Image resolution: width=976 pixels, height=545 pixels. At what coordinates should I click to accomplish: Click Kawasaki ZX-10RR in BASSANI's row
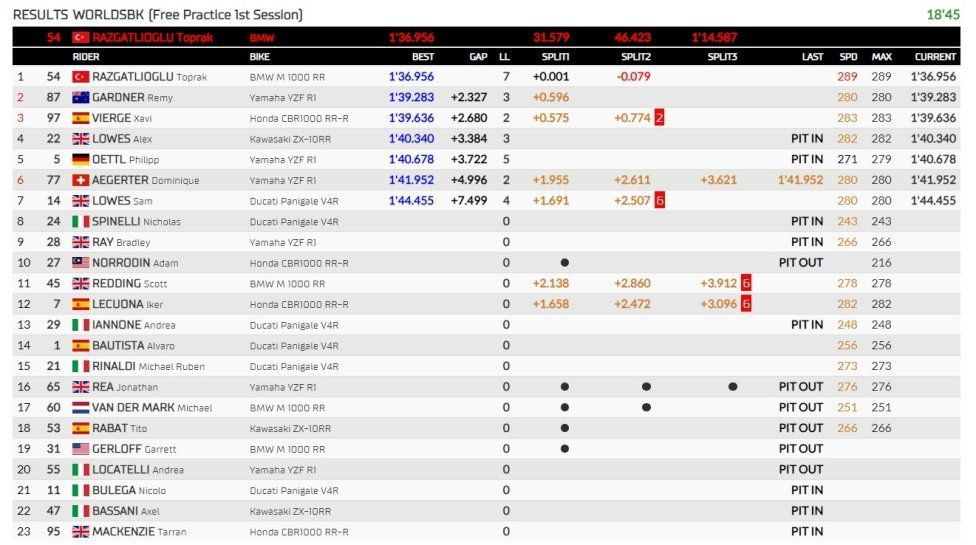pos(290,511)
